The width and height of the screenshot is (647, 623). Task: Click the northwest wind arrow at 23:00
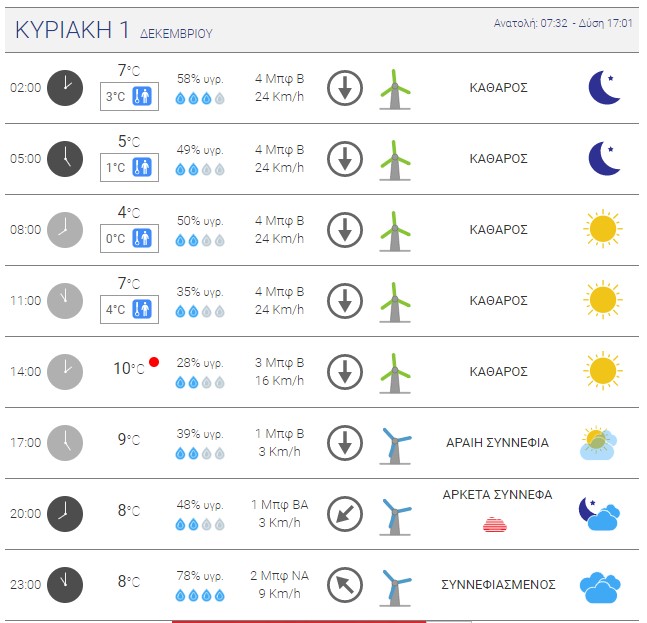[345, 585]
